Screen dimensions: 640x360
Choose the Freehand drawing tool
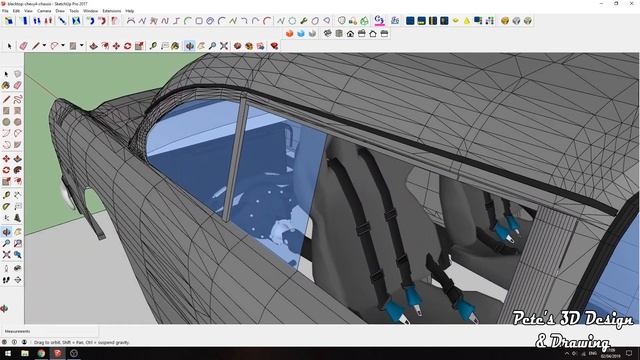(18, 99)
